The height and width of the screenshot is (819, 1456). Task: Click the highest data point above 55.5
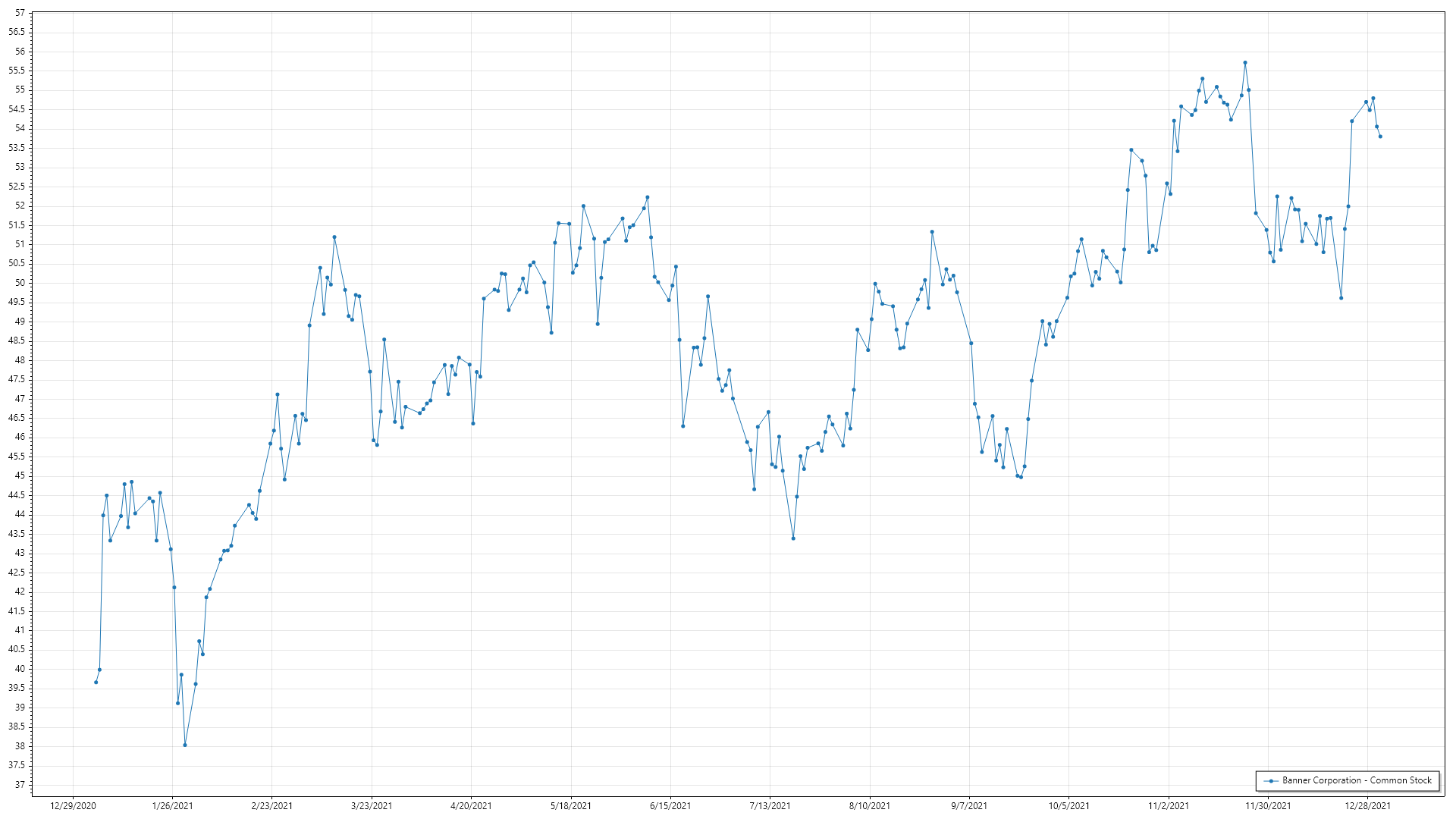pos(1244,63)
